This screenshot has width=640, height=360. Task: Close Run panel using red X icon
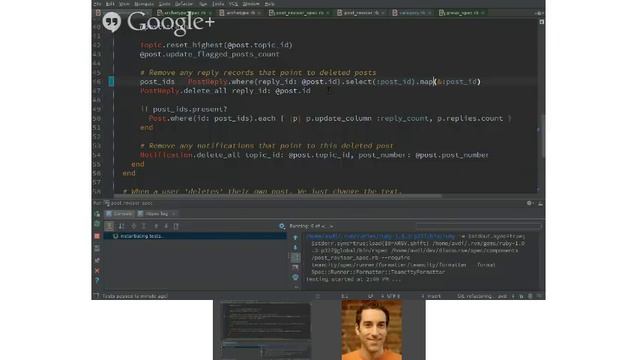[97, 271]
